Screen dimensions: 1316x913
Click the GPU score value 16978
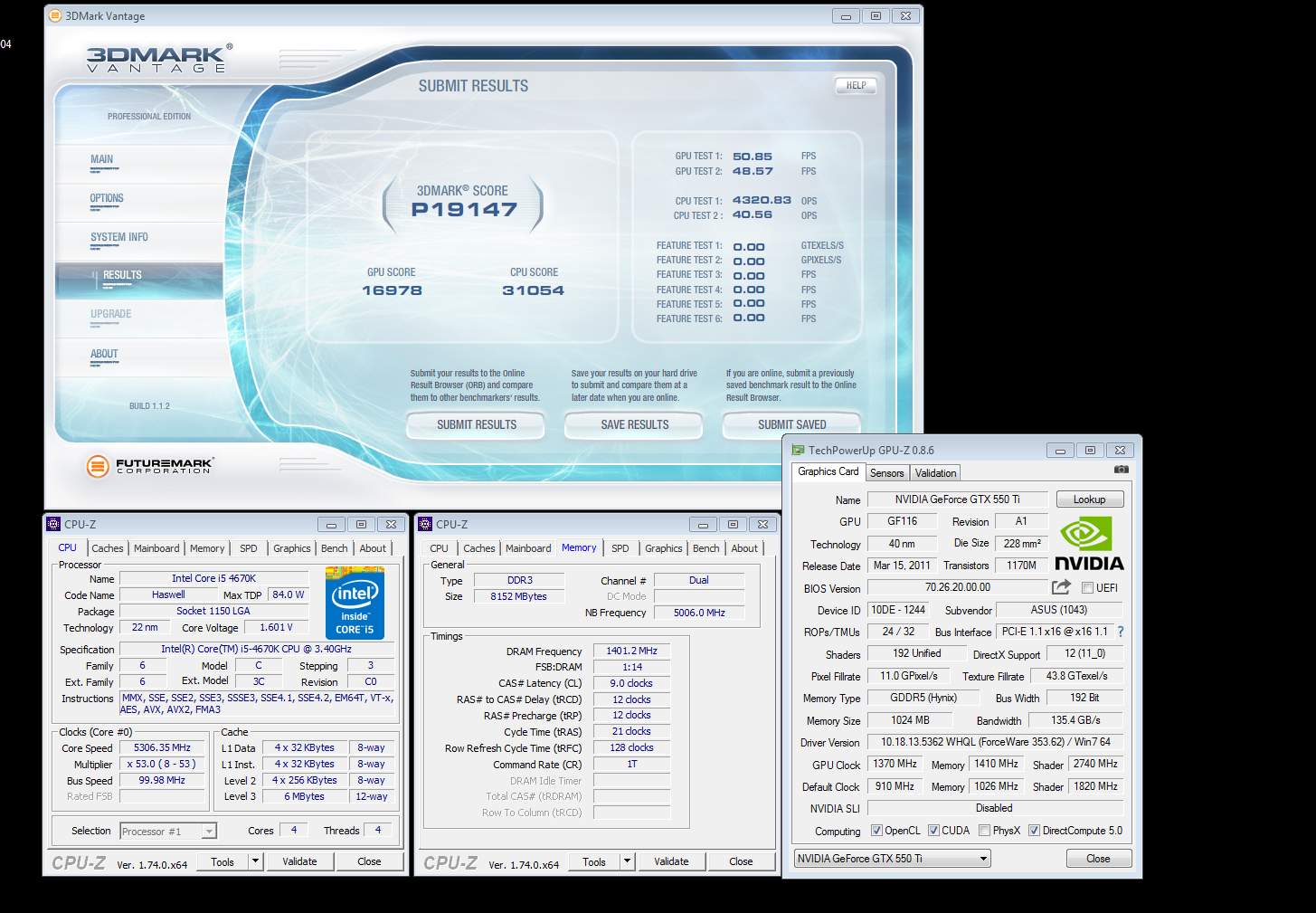392,290
